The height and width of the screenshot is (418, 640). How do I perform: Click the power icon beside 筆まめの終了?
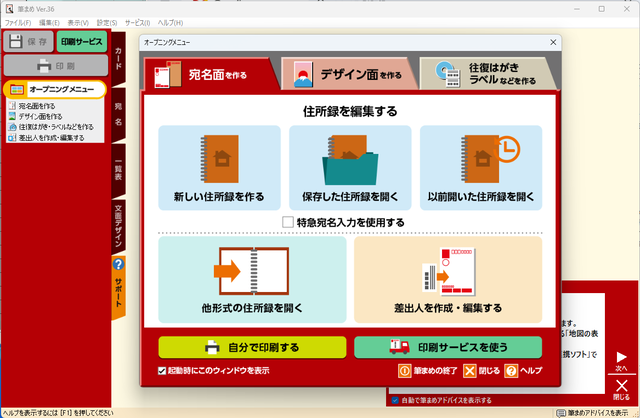[x=404, y=371]
